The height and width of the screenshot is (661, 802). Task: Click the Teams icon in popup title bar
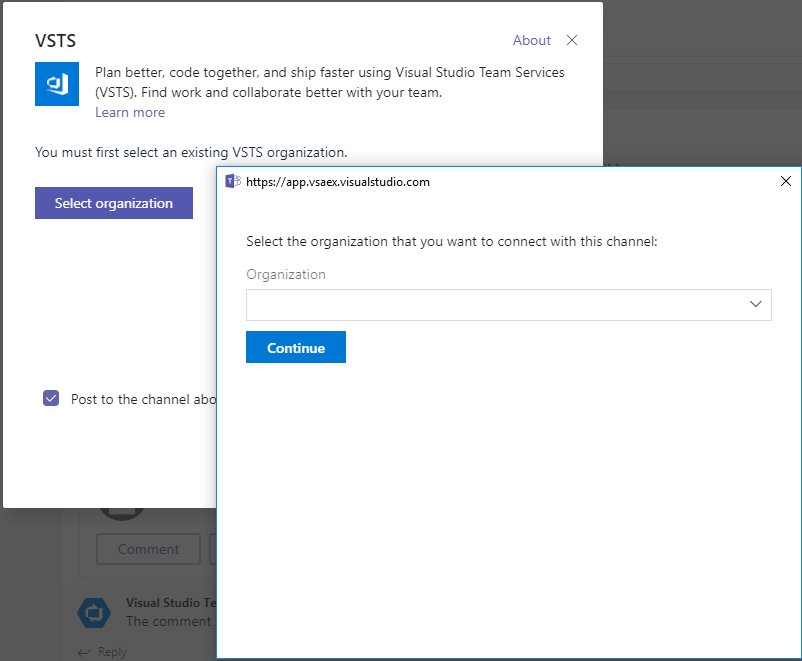tap(233, 181)
